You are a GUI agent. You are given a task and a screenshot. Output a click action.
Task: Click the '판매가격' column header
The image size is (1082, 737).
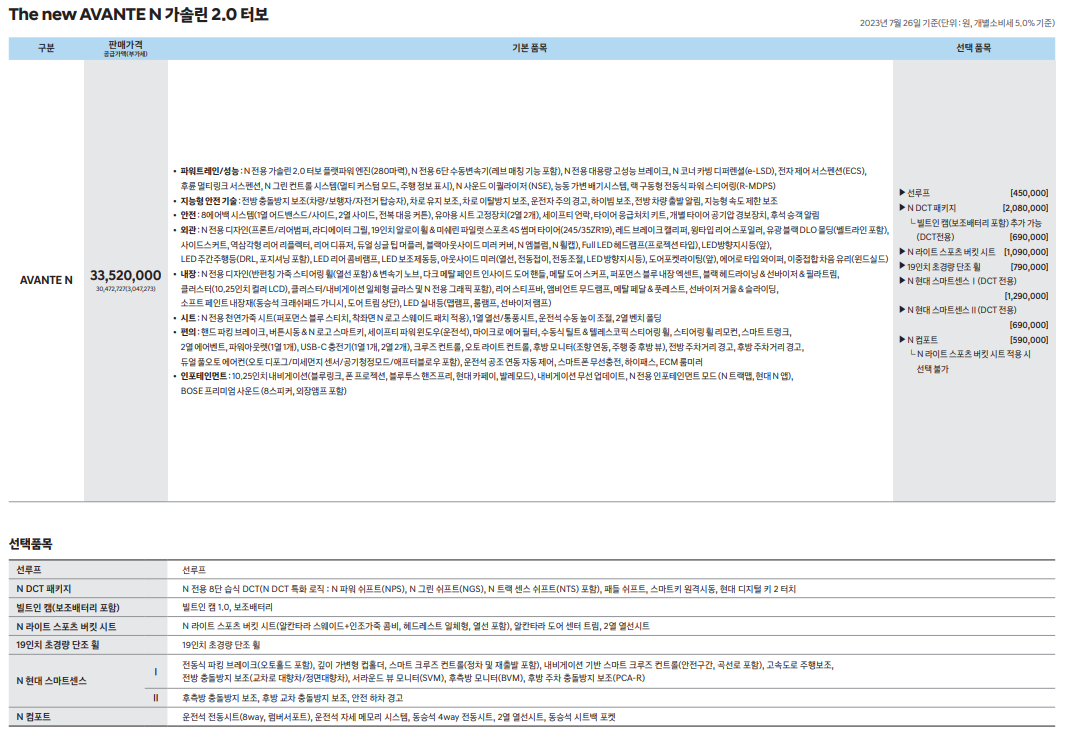125,44
